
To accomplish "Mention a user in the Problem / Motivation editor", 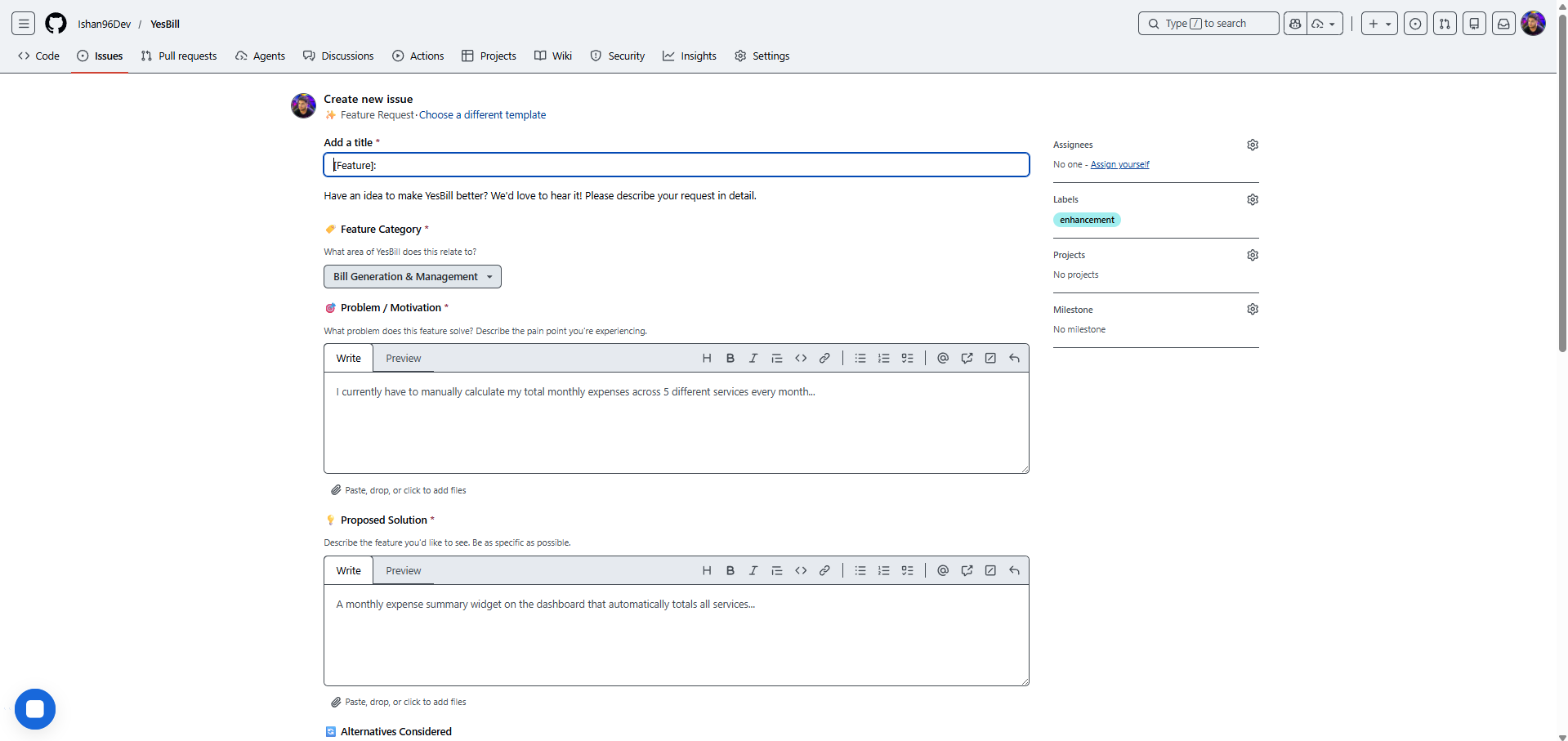I will pos(943,358).
